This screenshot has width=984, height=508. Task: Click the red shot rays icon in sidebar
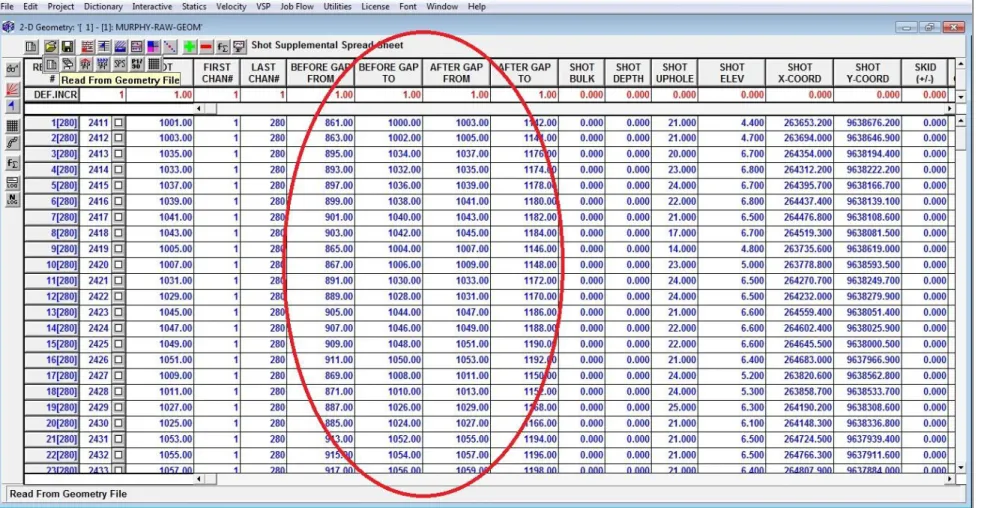(x=13, y=89)
